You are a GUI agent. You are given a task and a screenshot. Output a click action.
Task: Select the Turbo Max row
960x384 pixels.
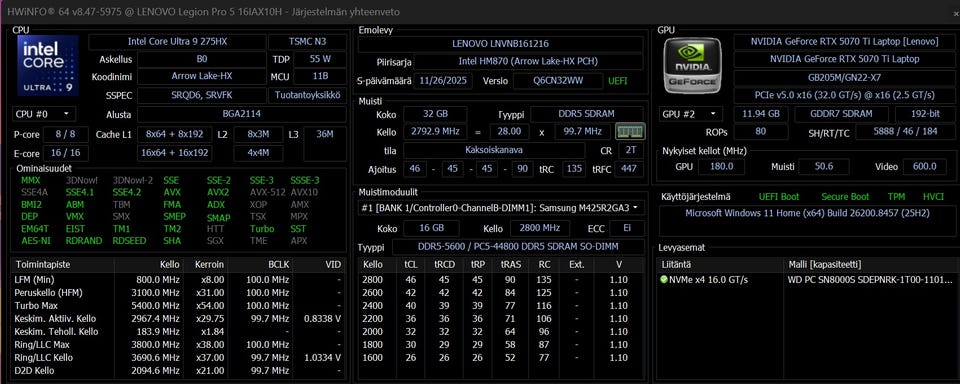(x=178, y=306)
